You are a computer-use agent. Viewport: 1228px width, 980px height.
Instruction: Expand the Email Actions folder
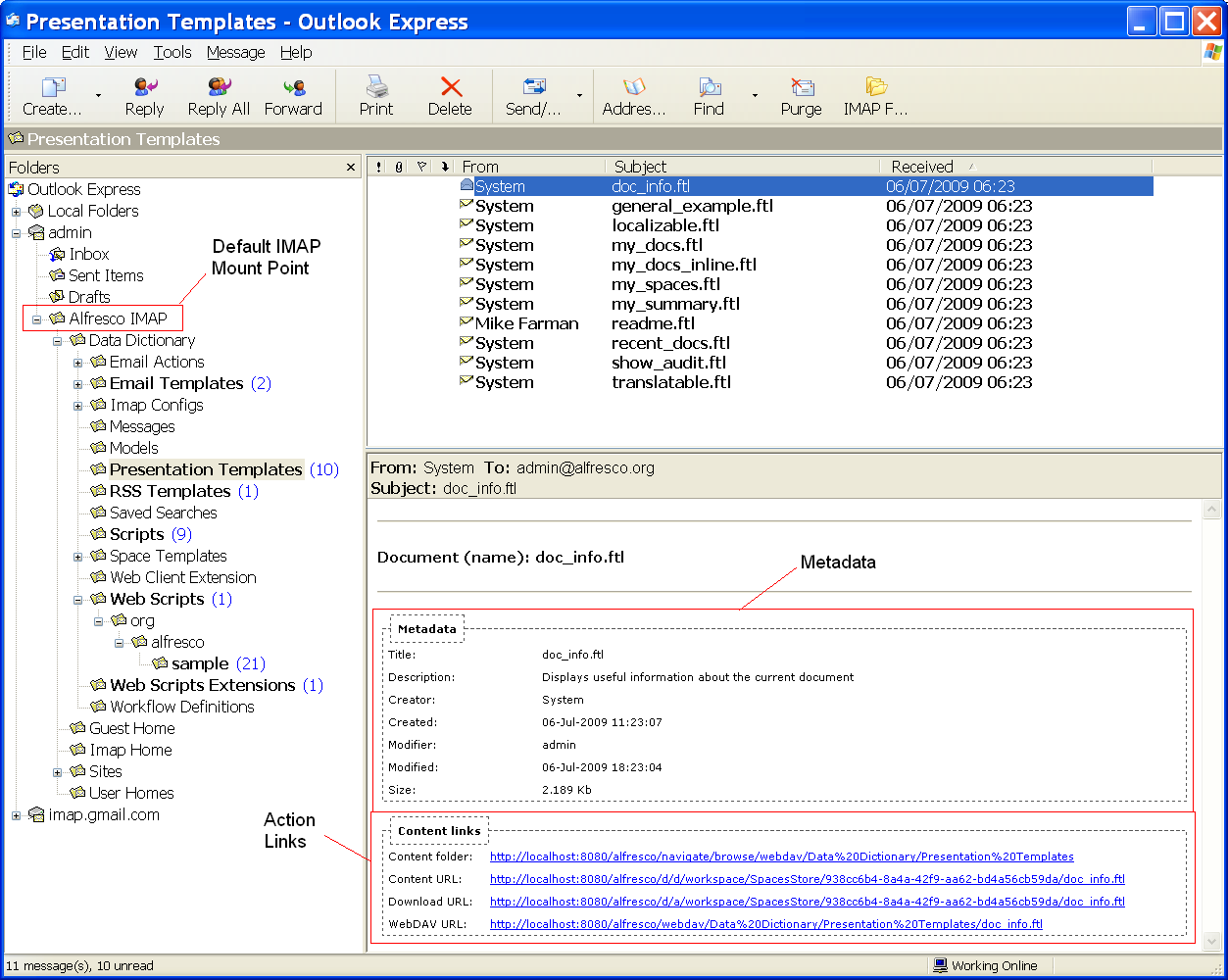[78, 362]
